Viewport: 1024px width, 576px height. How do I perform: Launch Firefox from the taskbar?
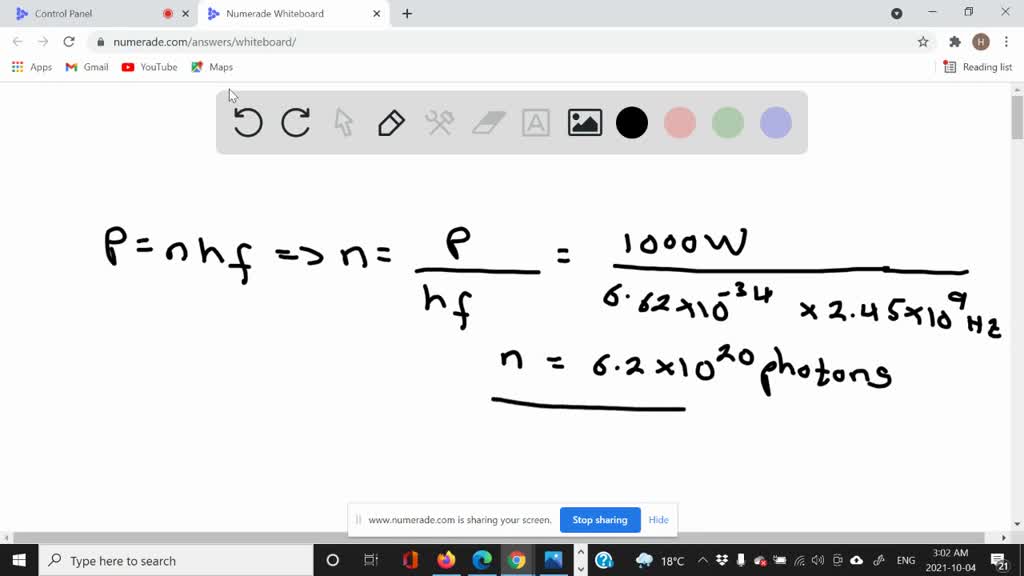[x=444, y=560]
